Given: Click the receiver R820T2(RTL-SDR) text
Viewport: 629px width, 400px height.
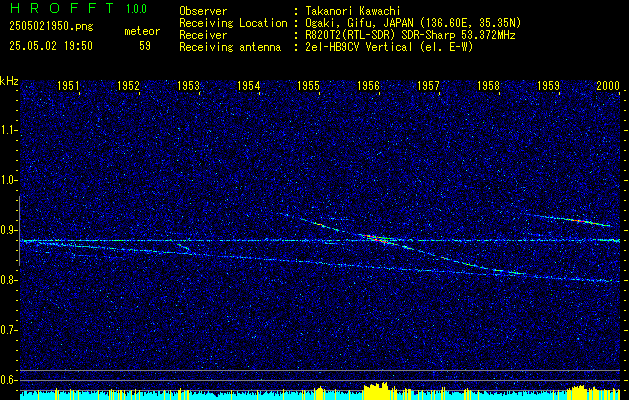Looking at the screenshot, I should tap(351, 35).
